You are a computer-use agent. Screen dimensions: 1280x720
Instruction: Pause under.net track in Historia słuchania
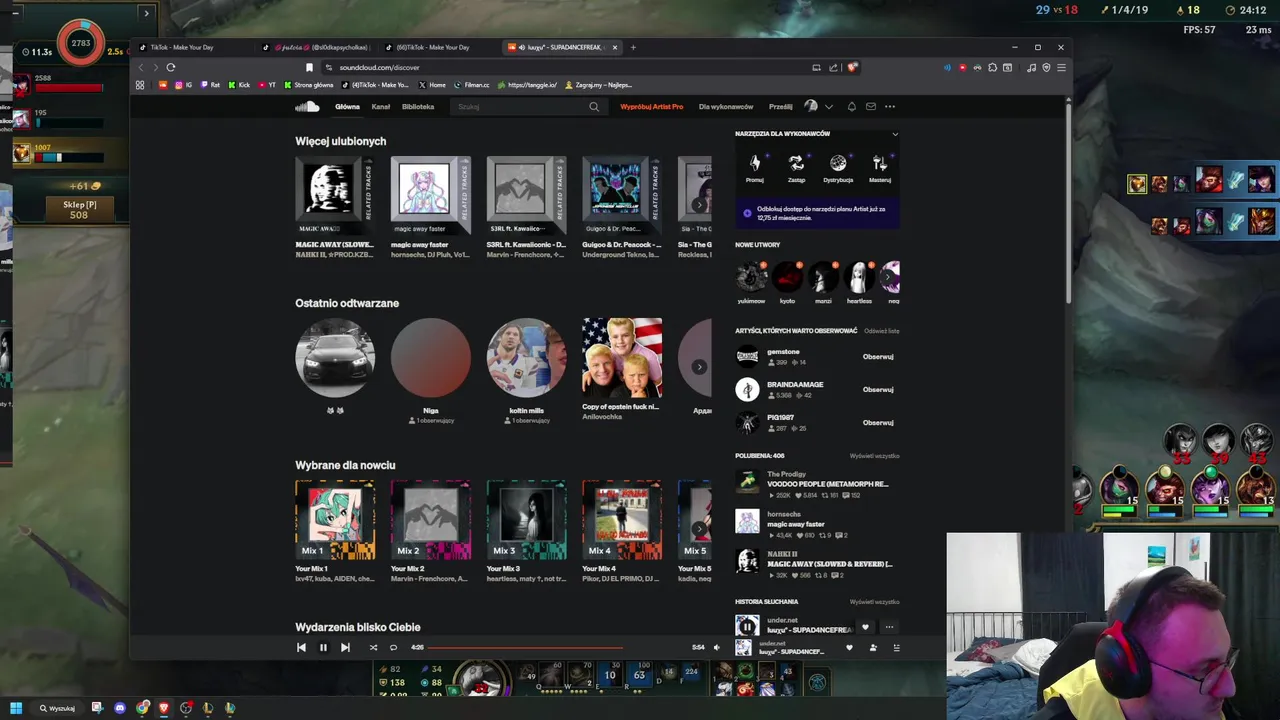coord(747,626)
